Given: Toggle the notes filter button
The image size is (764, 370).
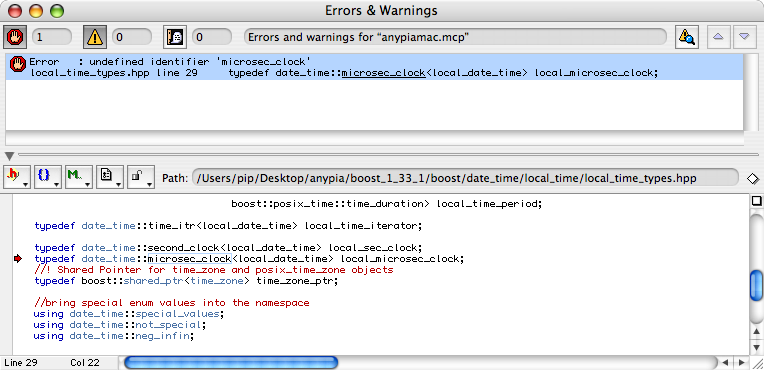Looking at the screenshot, I should (x=174, y=37).
